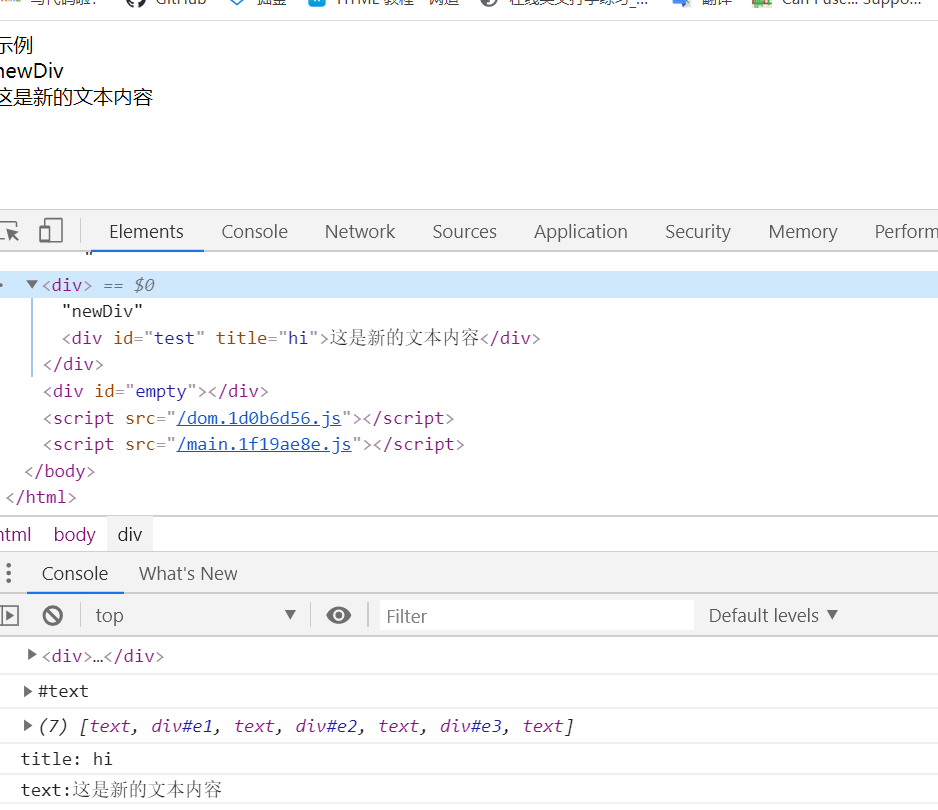Select the closing </html> tag row
938x810 pixels.
[41, 498]
